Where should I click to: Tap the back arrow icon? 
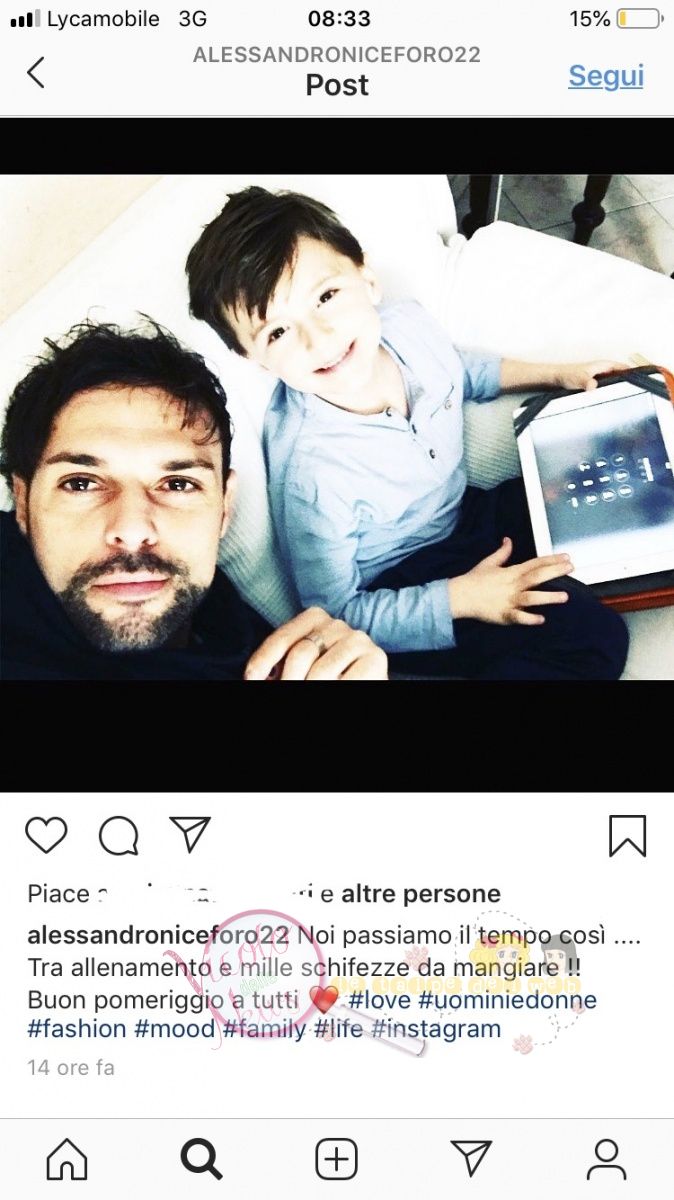click(36, 73)
